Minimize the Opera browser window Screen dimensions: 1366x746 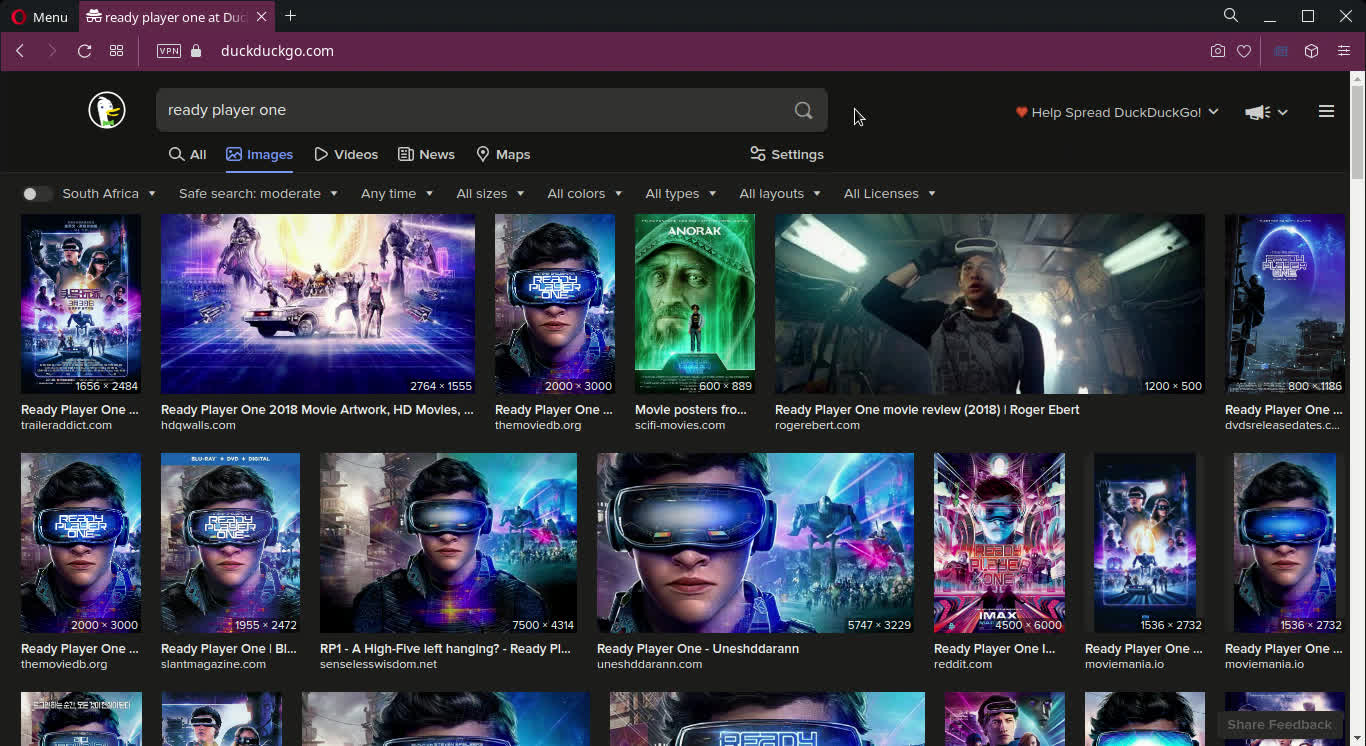tap(1270, 16)
